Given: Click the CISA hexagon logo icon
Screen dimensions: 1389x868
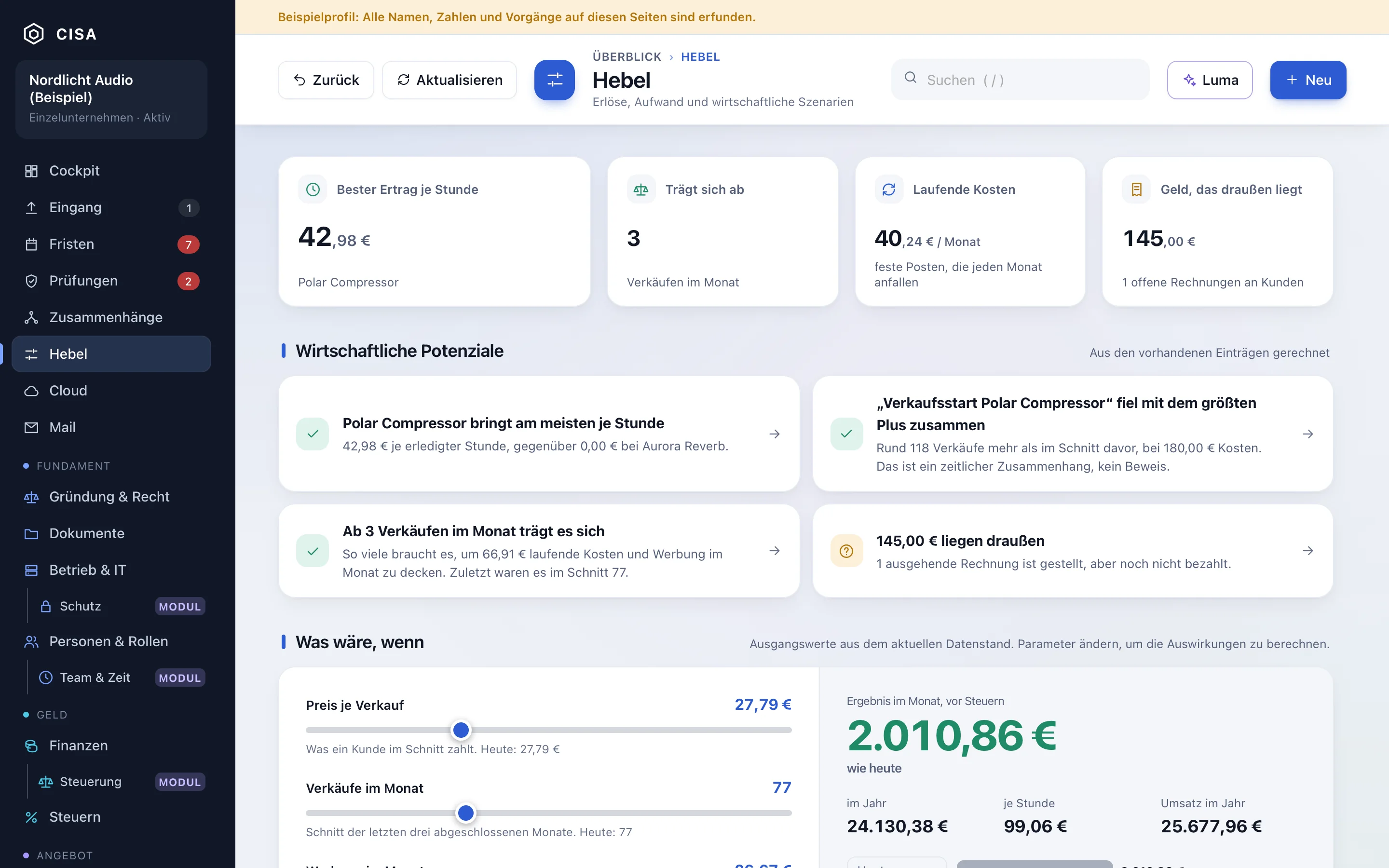Looking at the screenshot, I should 33,34.
